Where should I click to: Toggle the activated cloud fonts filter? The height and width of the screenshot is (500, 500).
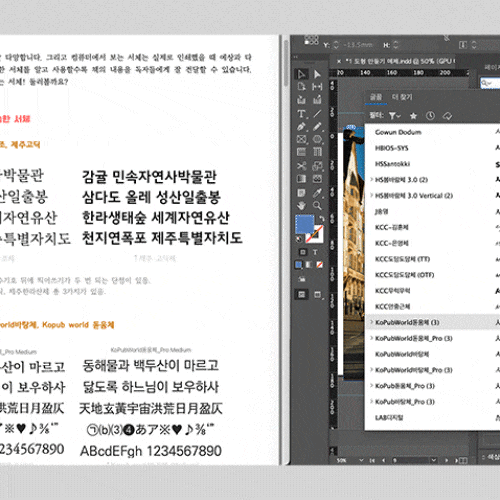[x=447, y=116]
